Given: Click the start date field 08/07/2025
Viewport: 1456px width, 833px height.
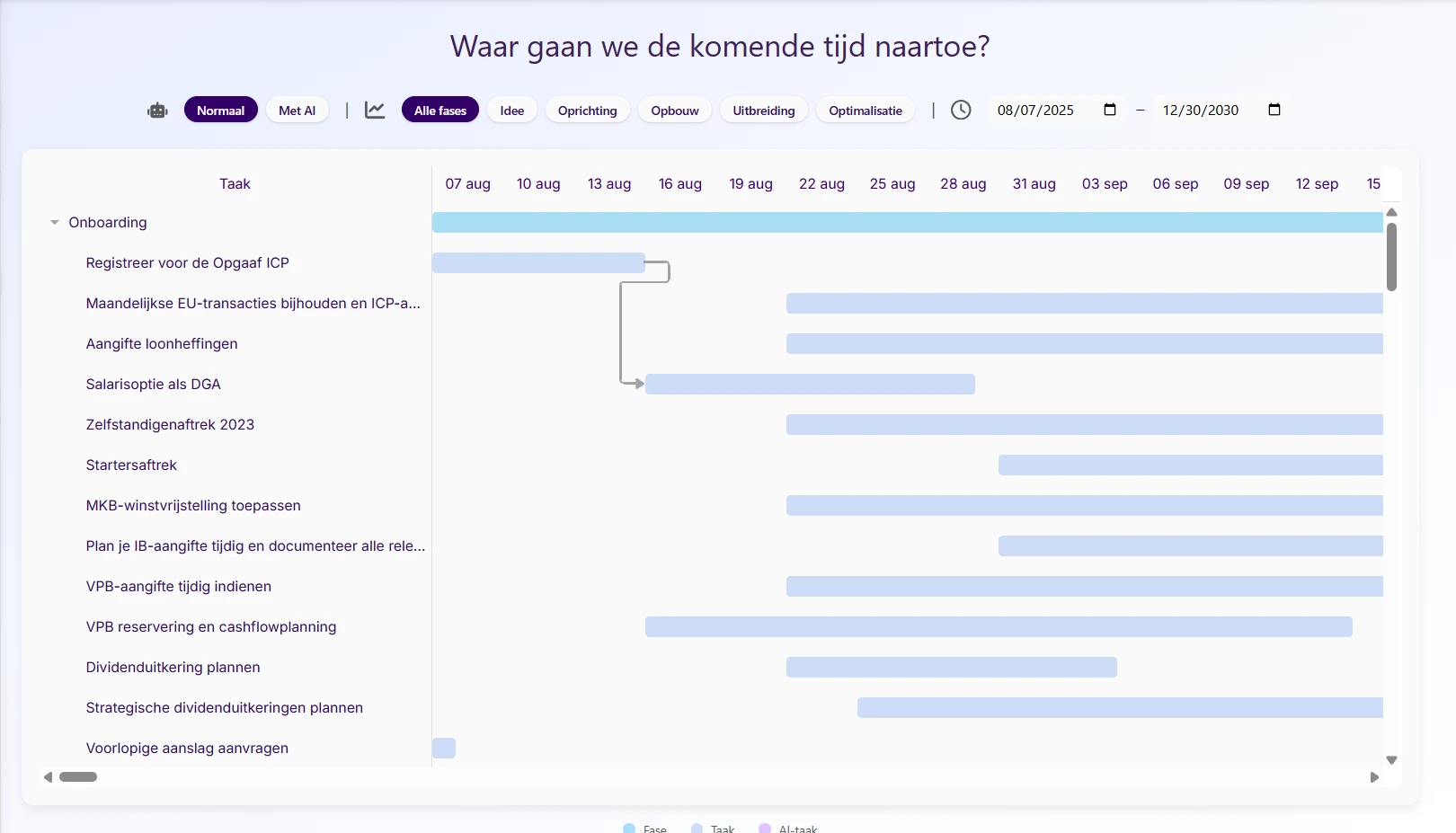Looking at the screenshot, I should [x=1035, y=110].
